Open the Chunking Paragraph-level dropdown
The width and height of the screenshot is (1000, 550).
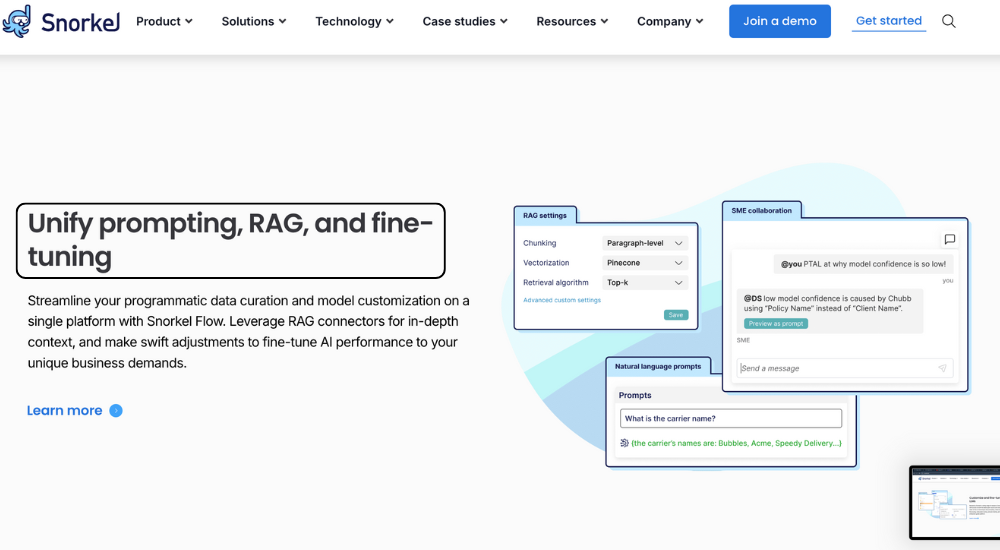coord(645,243)
